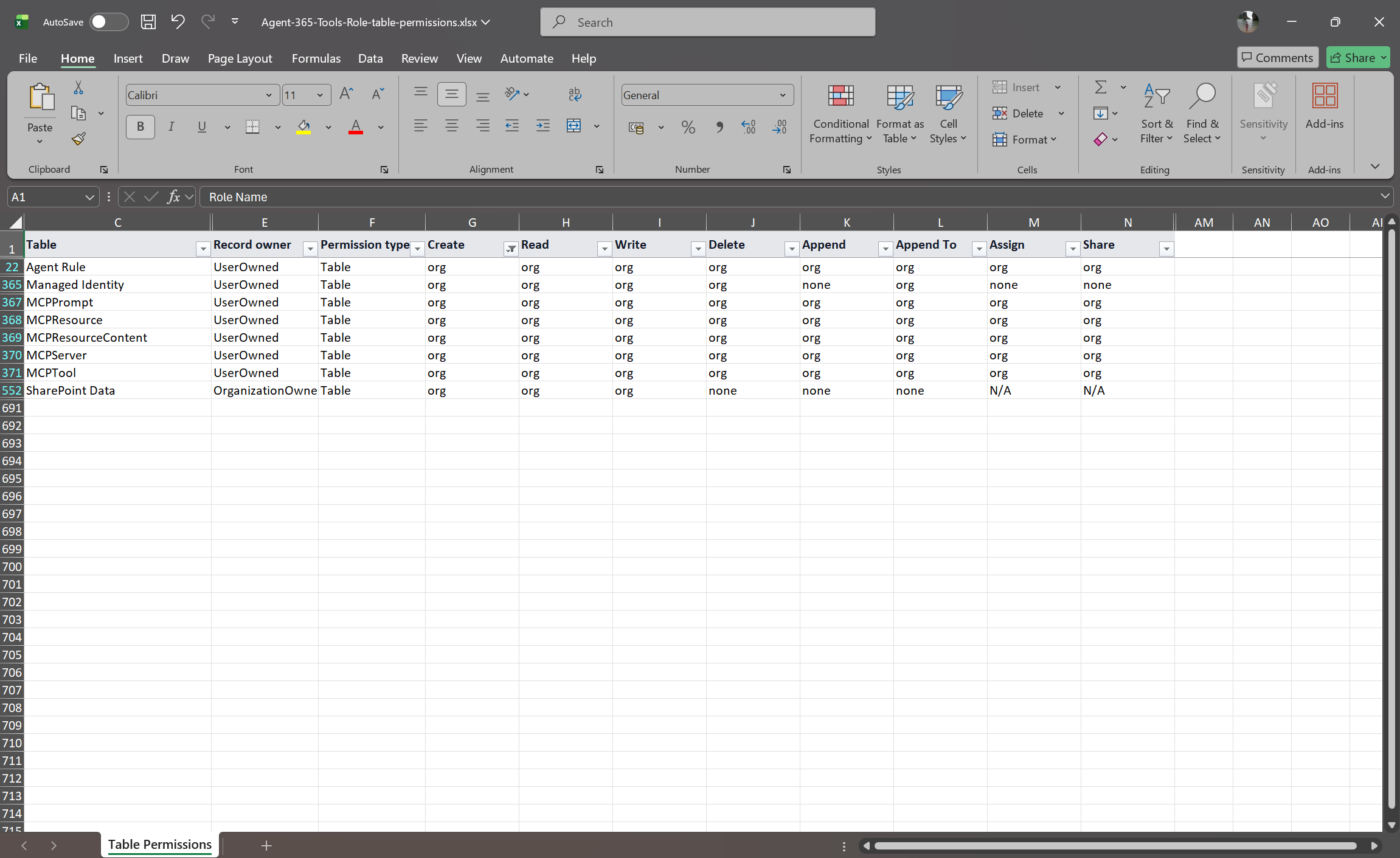Viewport: 1400px width, 858px height.
Task: Click the Paste clipboard icon
Action: click(x=40, y=97)
